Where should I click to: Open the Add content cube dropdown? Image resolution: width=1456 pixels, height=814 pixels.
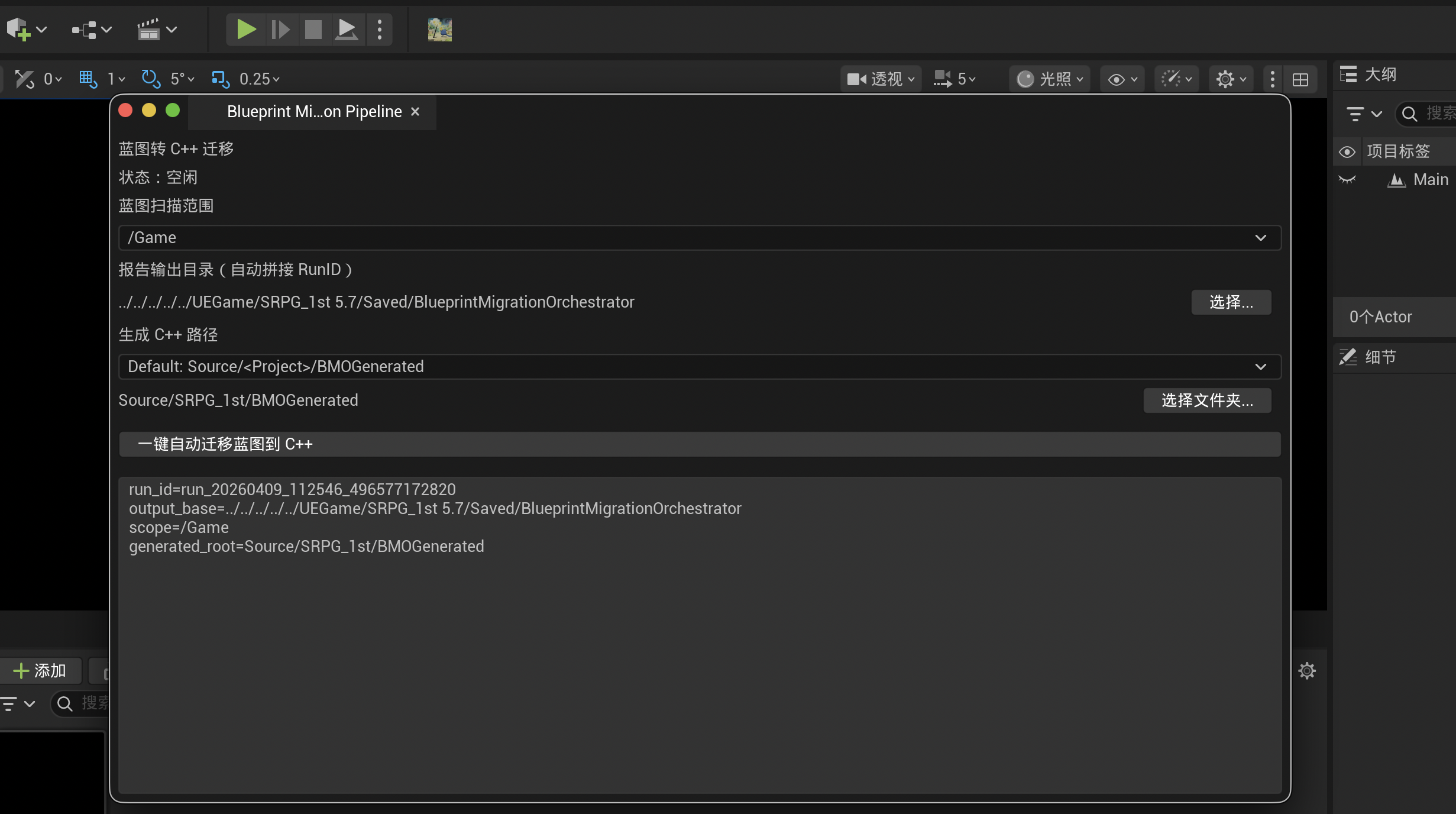point(27,29)
